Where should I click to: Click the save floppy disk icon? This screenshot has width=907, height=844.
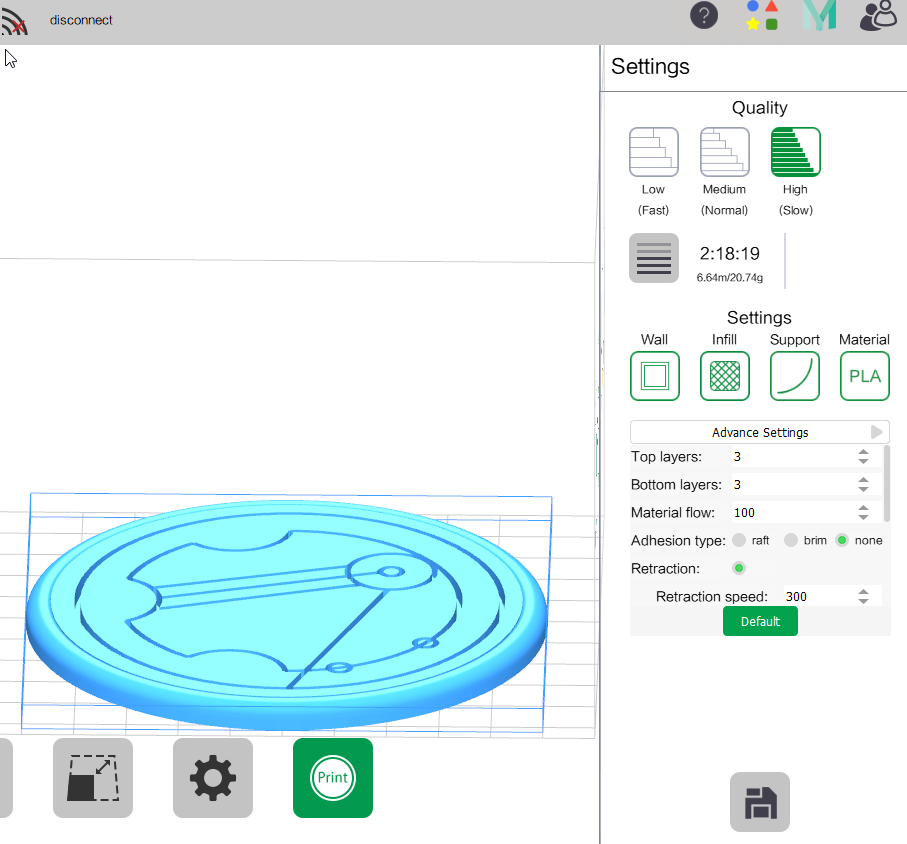tap(759, 802)
